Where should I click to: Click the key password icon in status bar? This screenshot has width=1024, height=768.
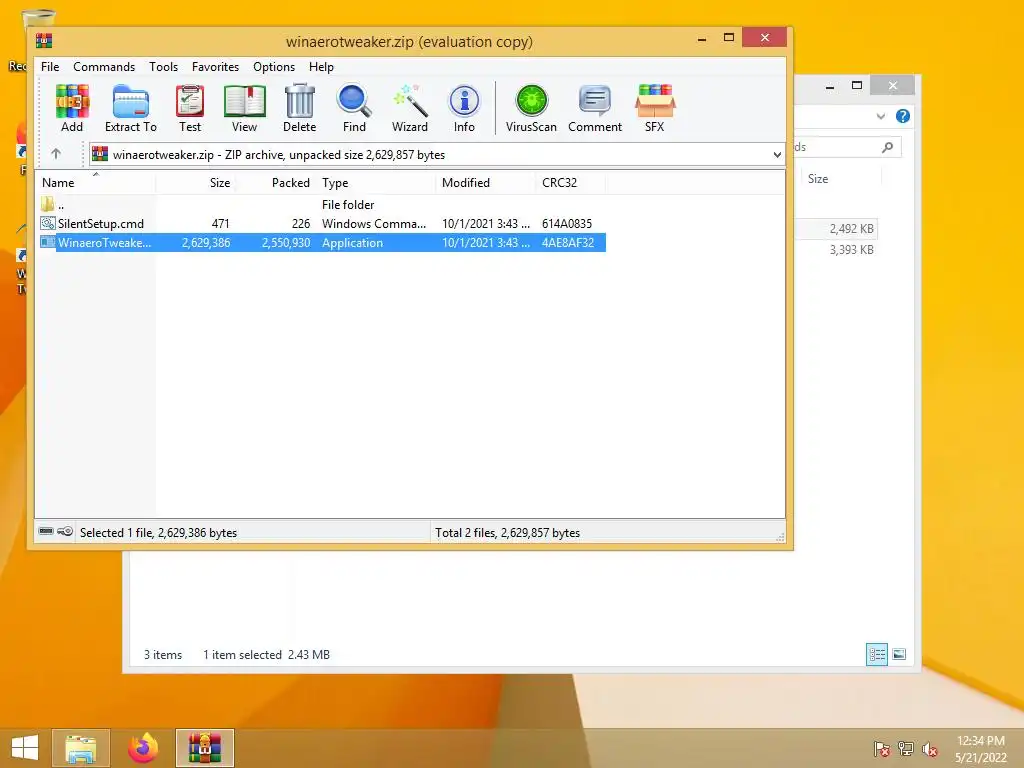tap(65, 532)
